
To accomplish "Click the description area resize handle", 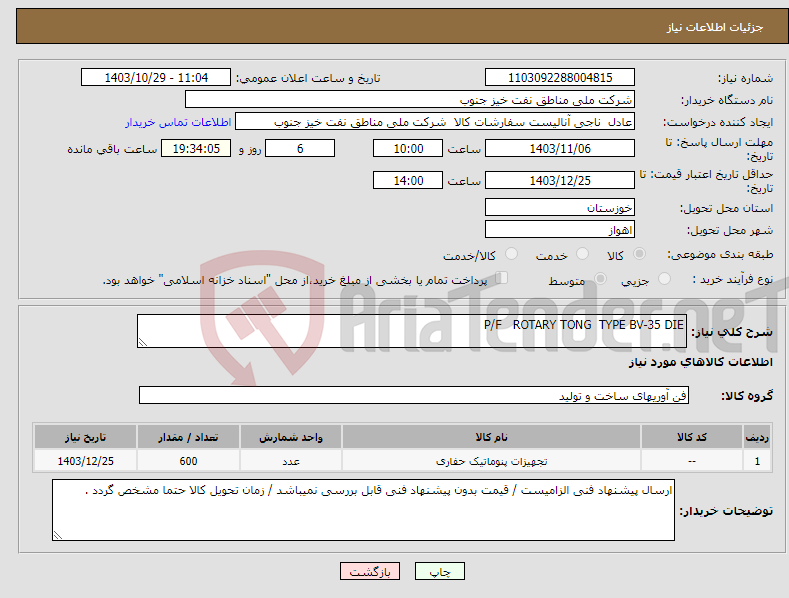I will (x=143, y=342).
